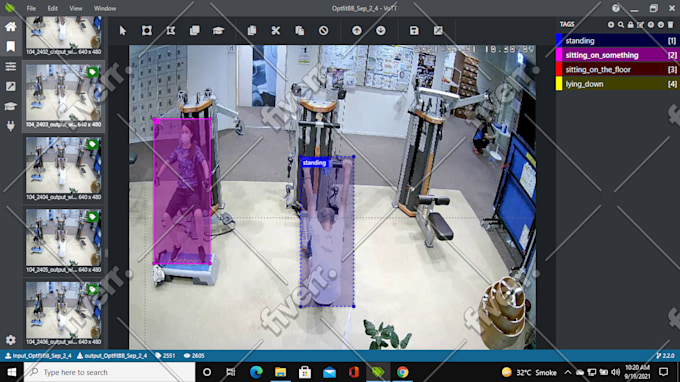This screenshot has width=680, height=382.
Task: Select the Draw Rectangle tool
Action: click(x=147, y=30)
